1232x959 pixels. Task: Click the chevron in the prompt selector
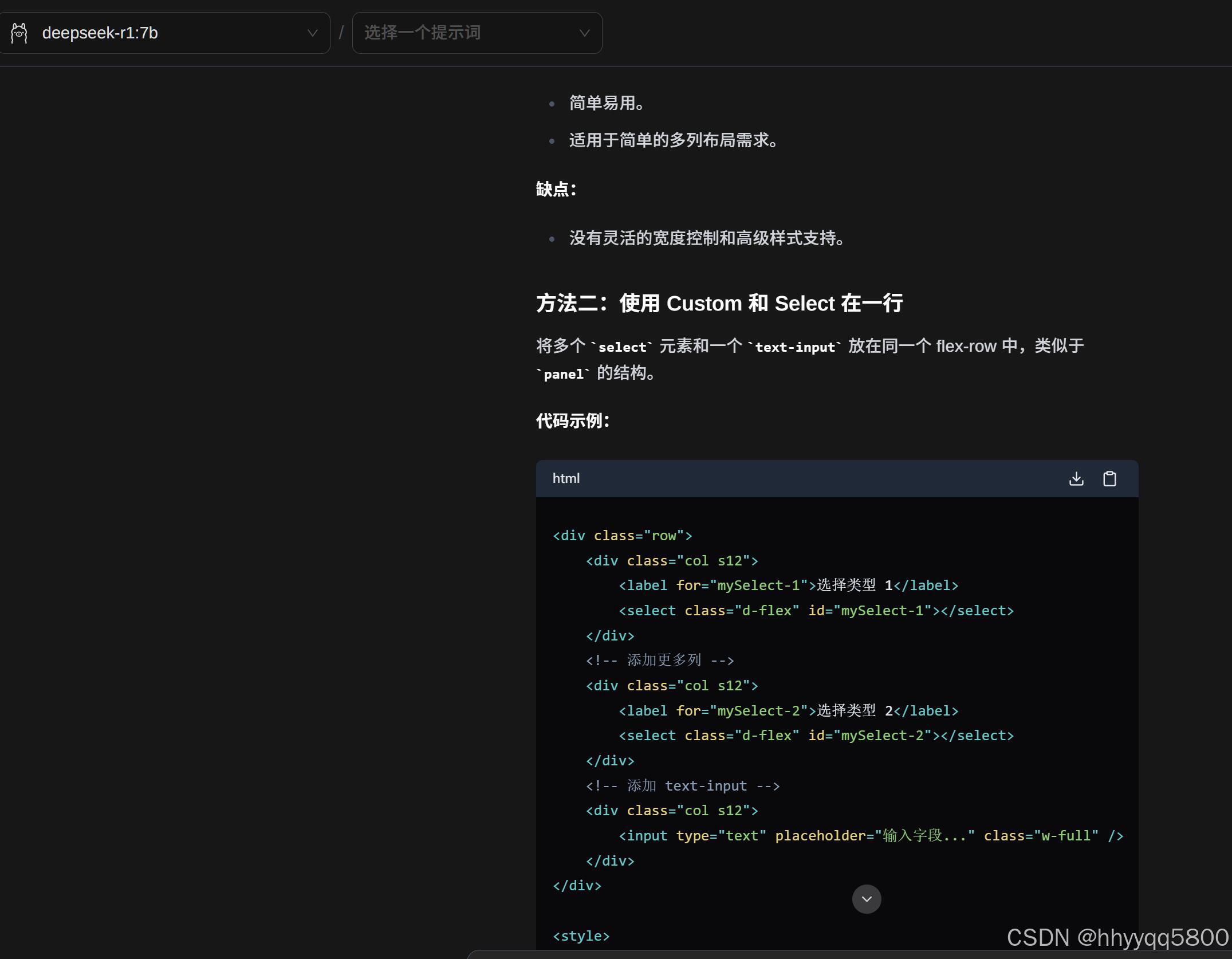coord(584,33)
